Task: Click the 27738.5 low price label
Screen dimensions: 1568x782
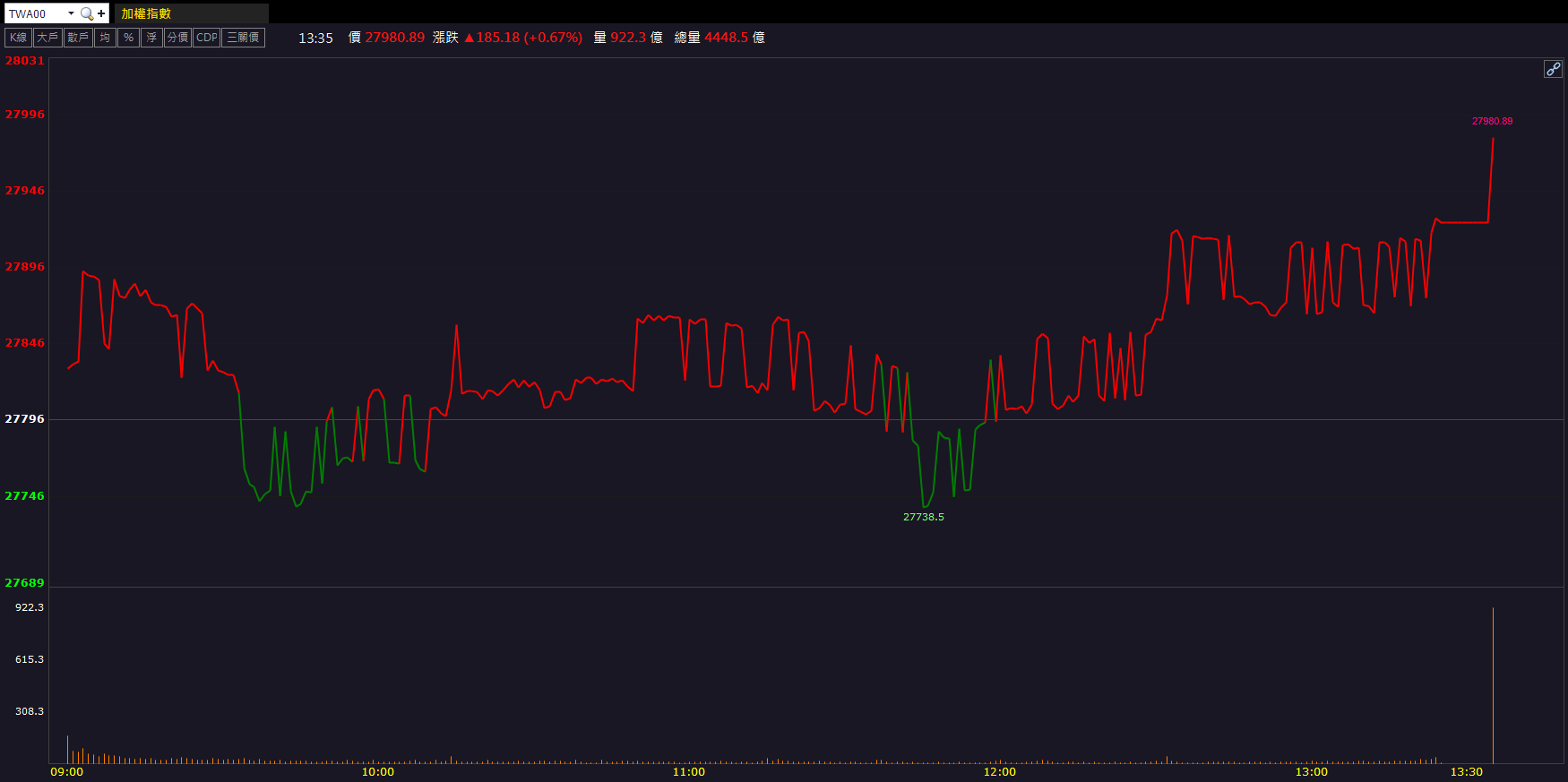Action: pyautogui.click(x=923, y=517)
